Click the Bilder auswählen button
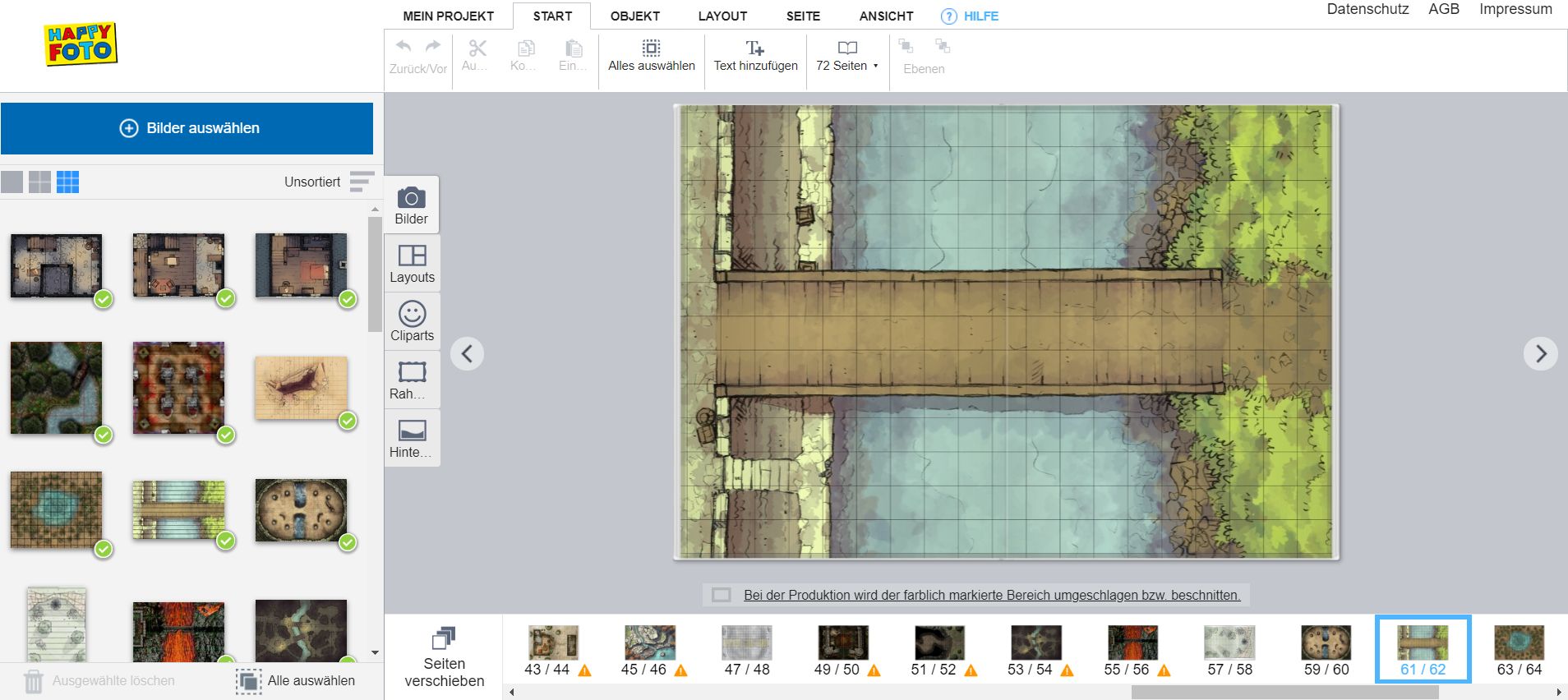The width and height of the screenshot is (1568, 700). coord(187,128)
